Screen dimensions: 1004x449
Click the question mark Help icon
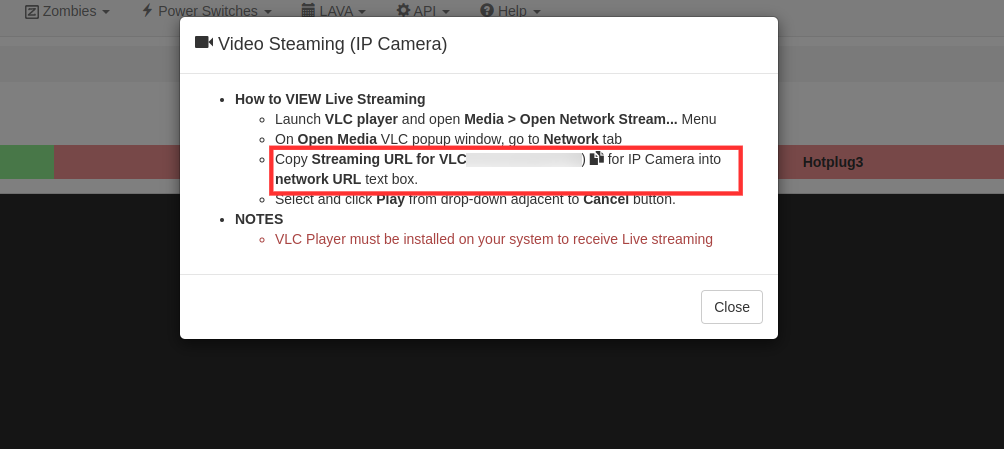[x=487, y=10]
